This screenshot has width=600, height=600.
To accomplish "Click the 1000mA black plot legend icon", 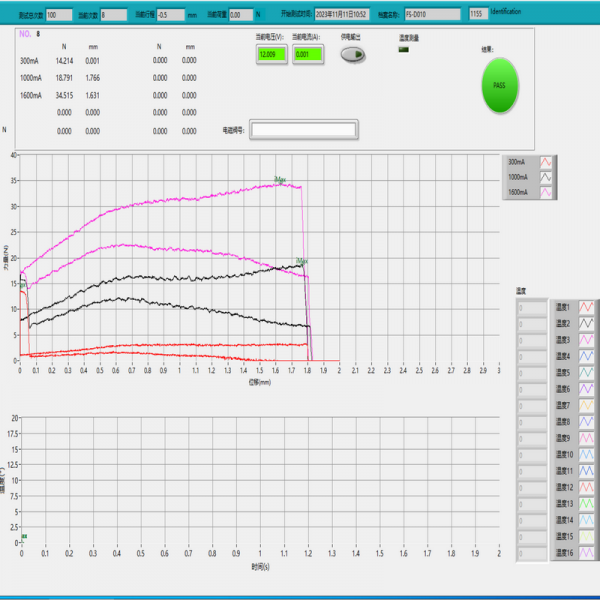I will click(x=546, y=177).
